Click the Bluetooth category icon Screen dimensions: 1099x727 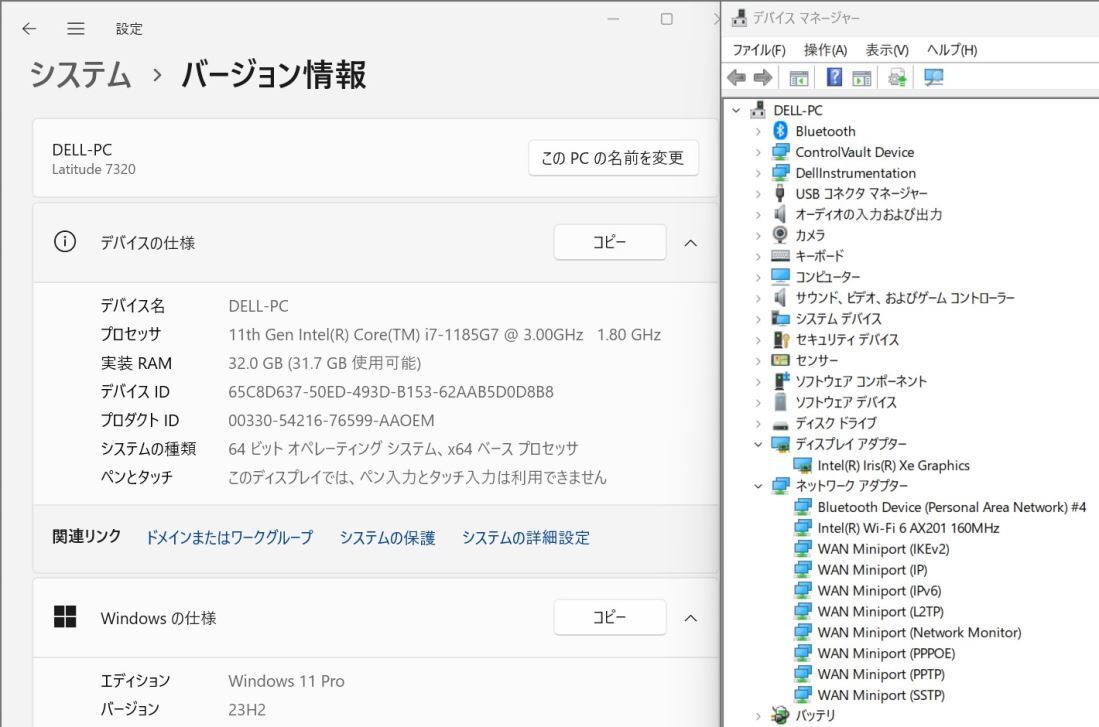tap(781, 131)
